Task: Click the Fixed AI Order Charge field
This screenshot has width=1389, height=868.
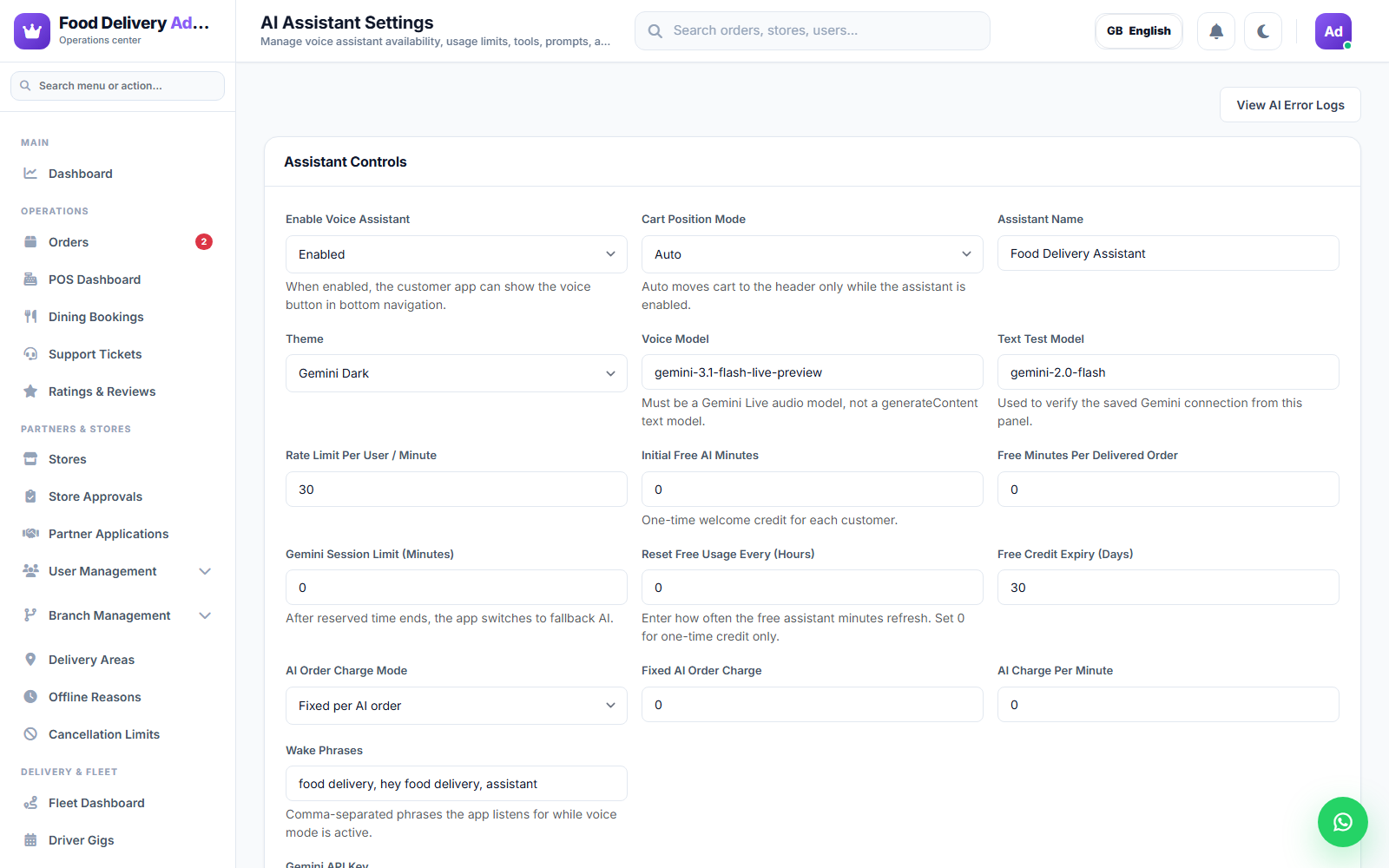Action: 813,705
